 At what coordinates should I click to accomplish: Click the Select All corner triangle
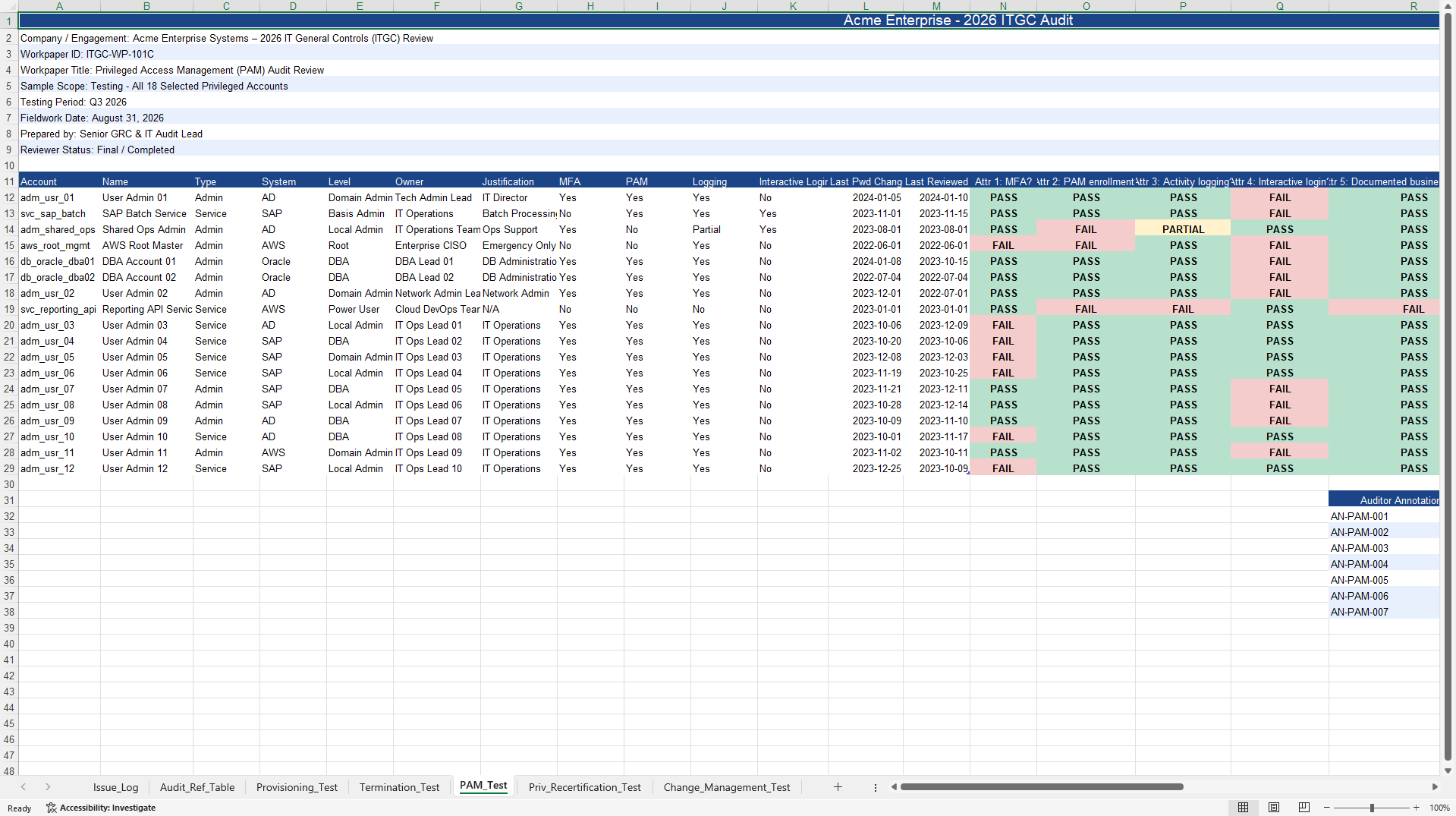(9, 6)
